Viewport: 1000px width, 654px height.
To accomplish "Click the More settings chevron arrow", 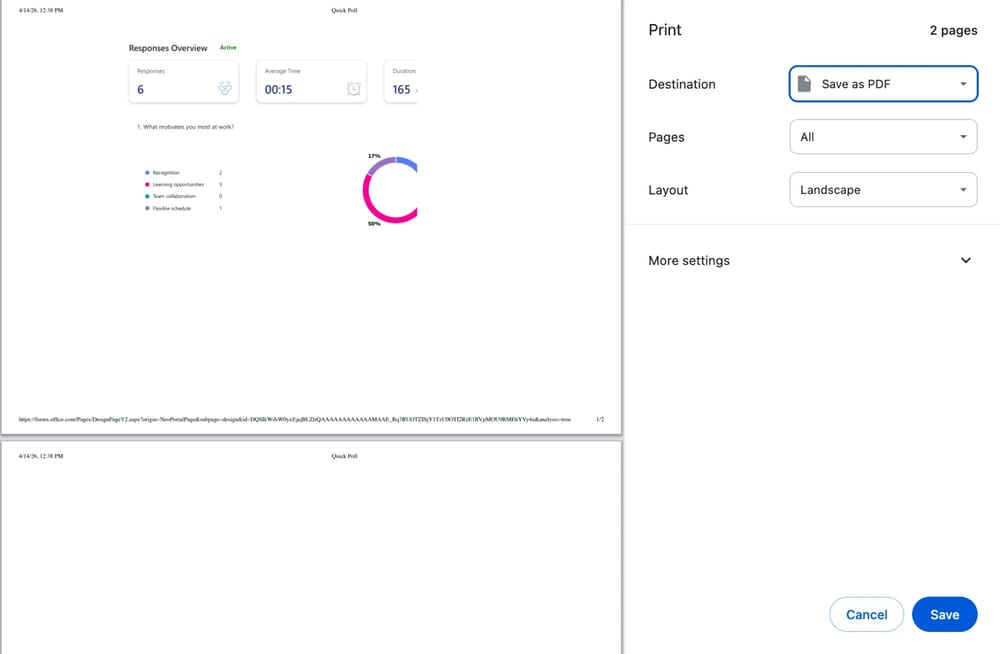I will point(965,261).
